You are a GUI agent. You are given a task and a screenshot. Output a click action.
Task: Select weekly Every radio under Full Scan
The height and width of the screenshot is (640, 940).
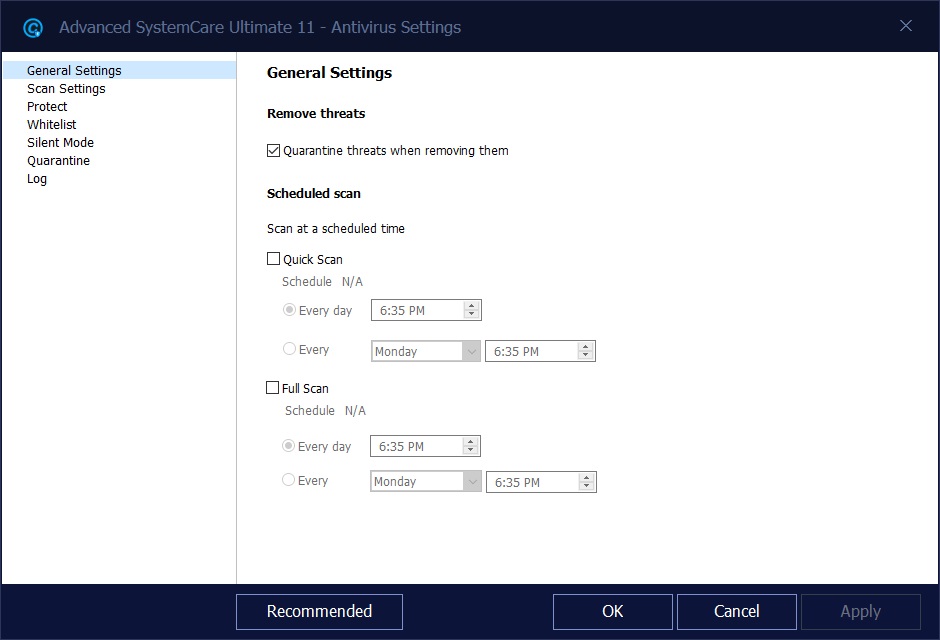(x=288, y=480)
